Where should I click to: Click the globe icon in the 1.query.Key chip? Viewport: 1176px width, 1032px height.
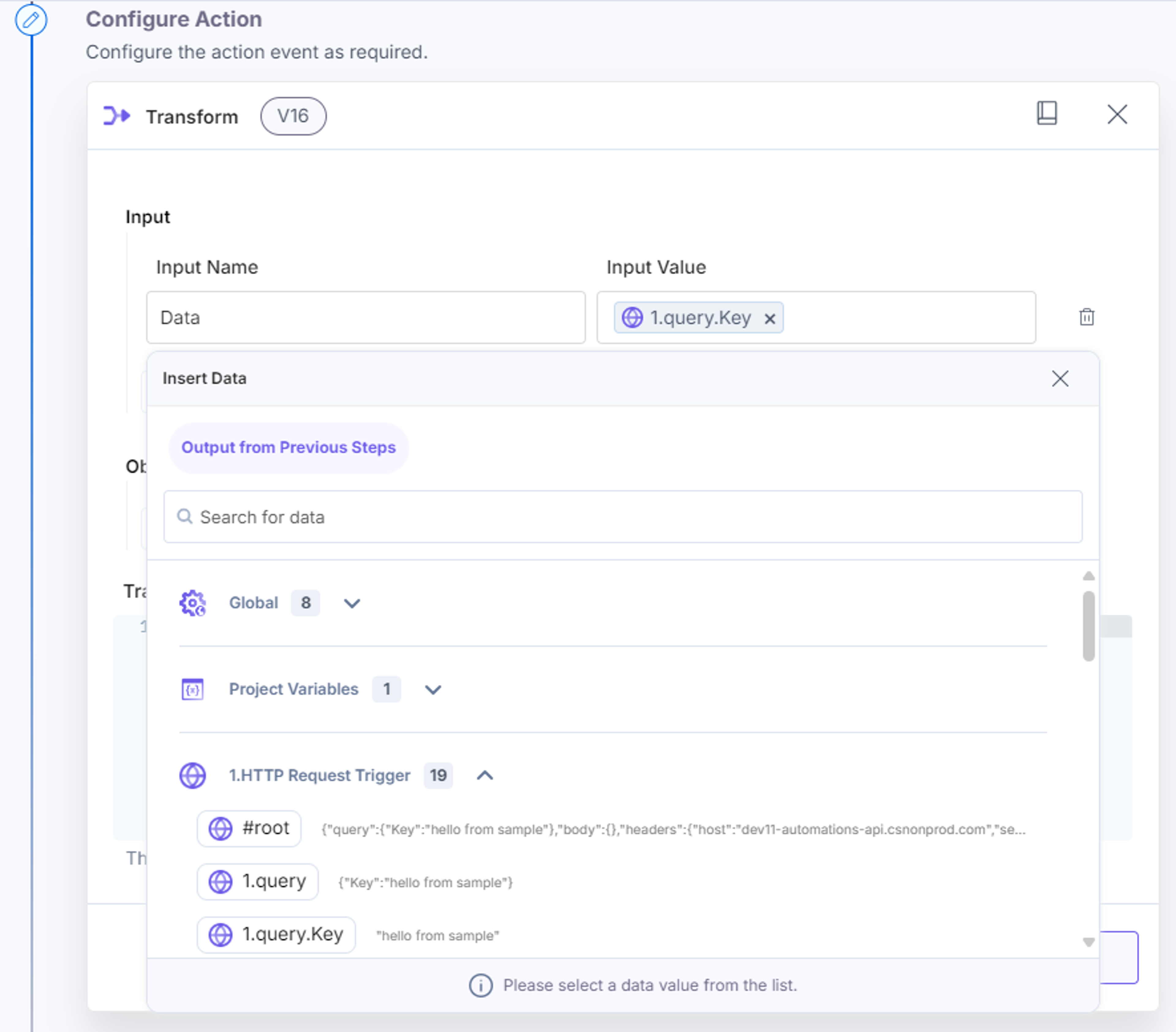point(632,317)
